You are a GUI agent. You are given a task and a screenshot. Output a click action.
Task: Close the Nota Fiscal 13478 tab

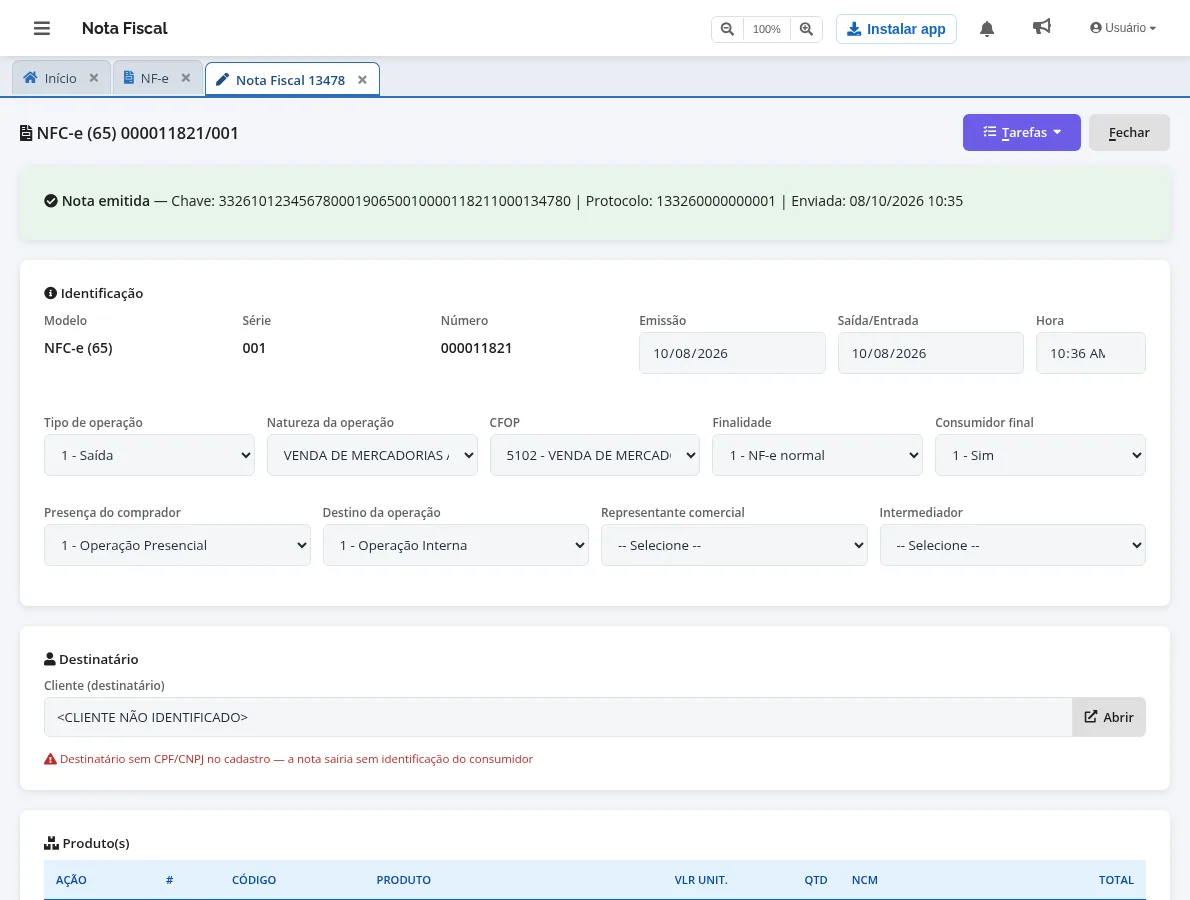coord(362,80)
